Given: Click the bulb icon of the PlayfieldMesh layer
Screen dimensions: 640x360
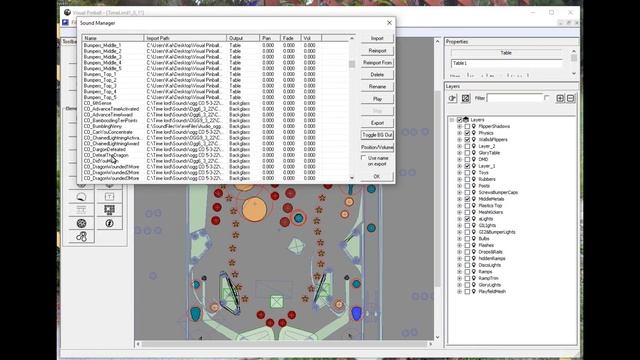Looking at the screenshot, I should click(x=474, y=291).
